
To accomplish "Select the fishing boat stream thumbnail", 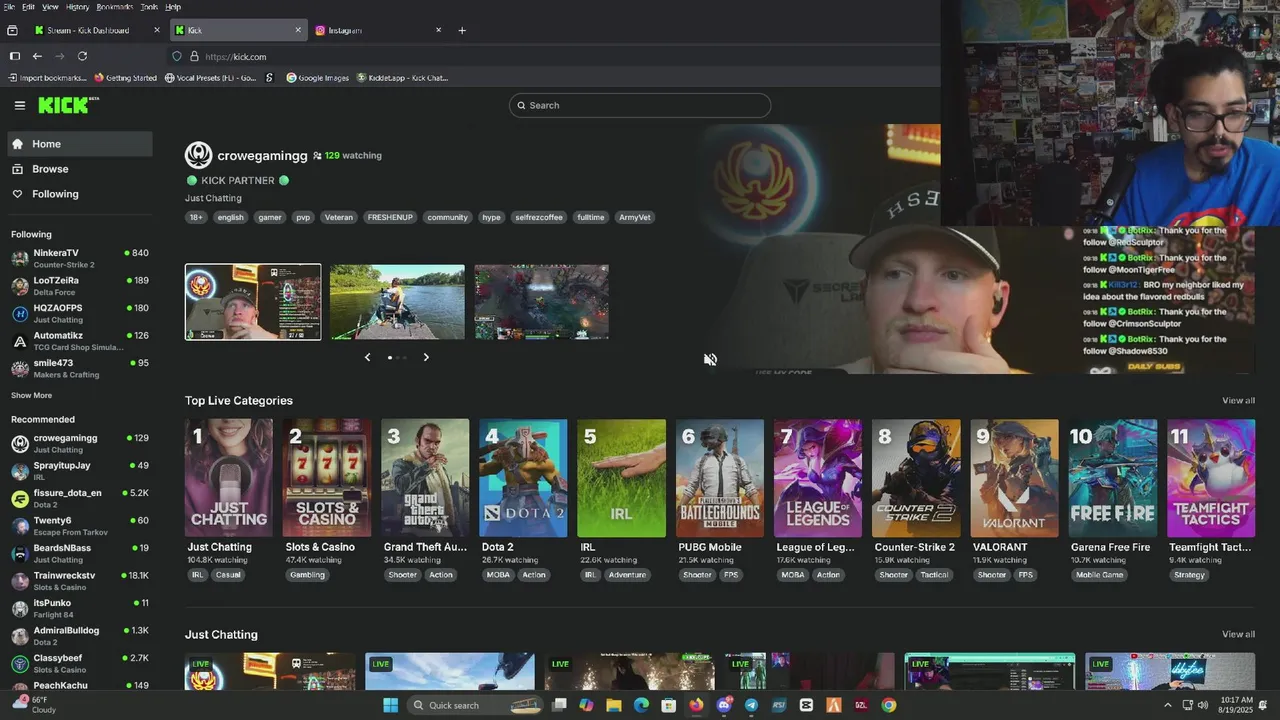I will [x=397, y=302].
